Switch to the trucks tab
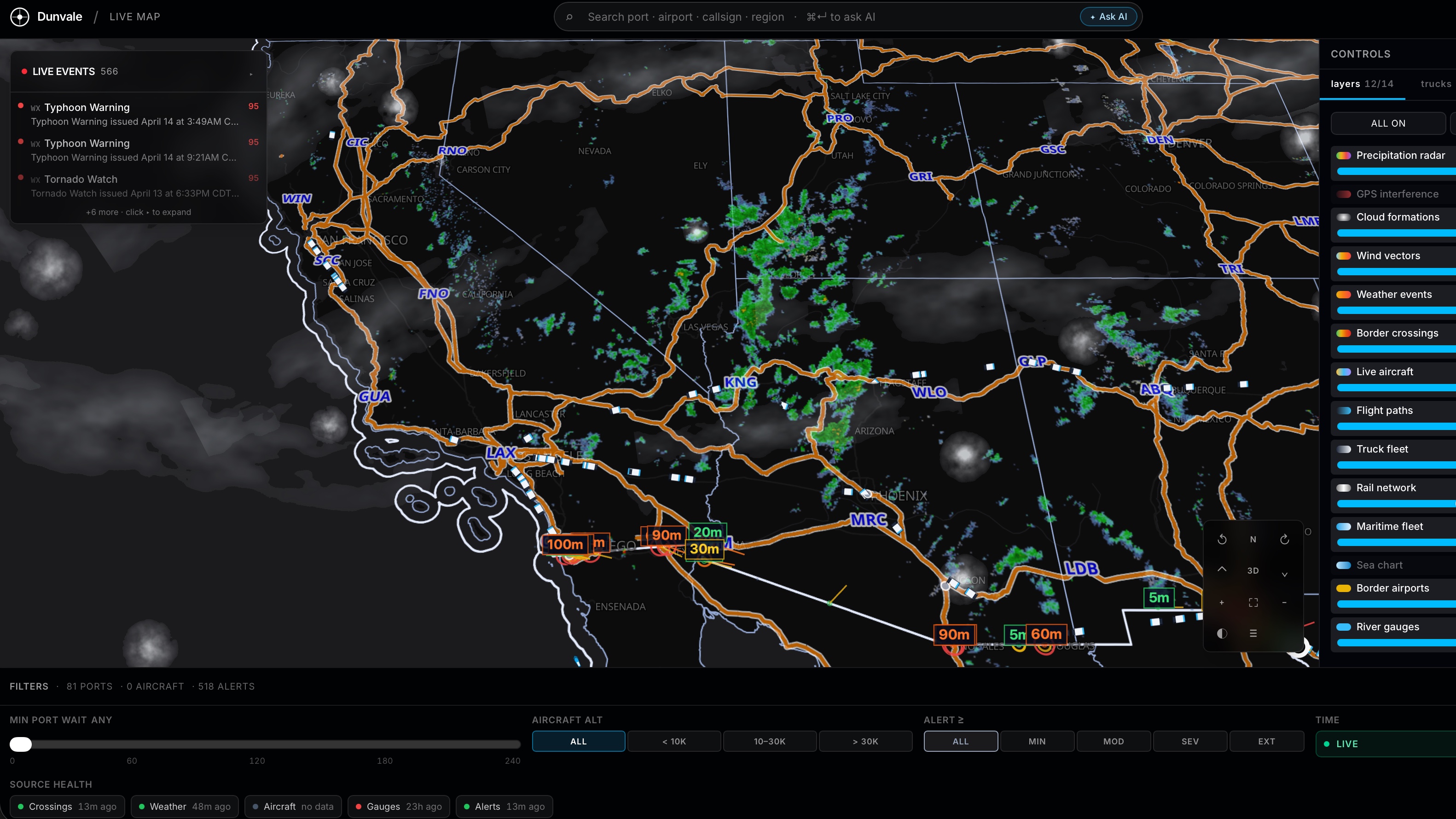This screenshot has height=819, width=1456. 1435,84
